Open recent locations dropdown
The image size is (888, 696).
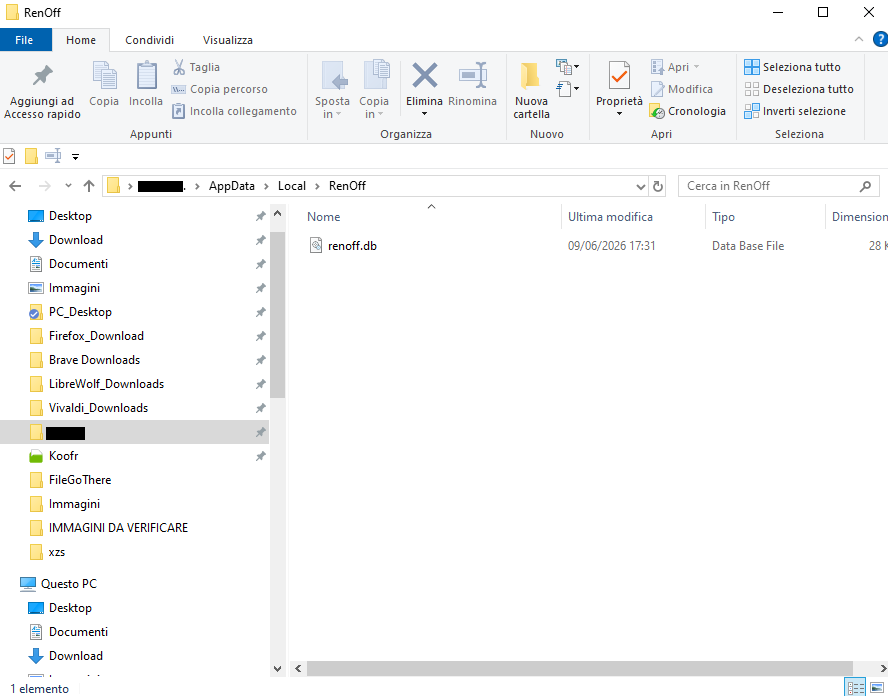[x=69, y=186]
